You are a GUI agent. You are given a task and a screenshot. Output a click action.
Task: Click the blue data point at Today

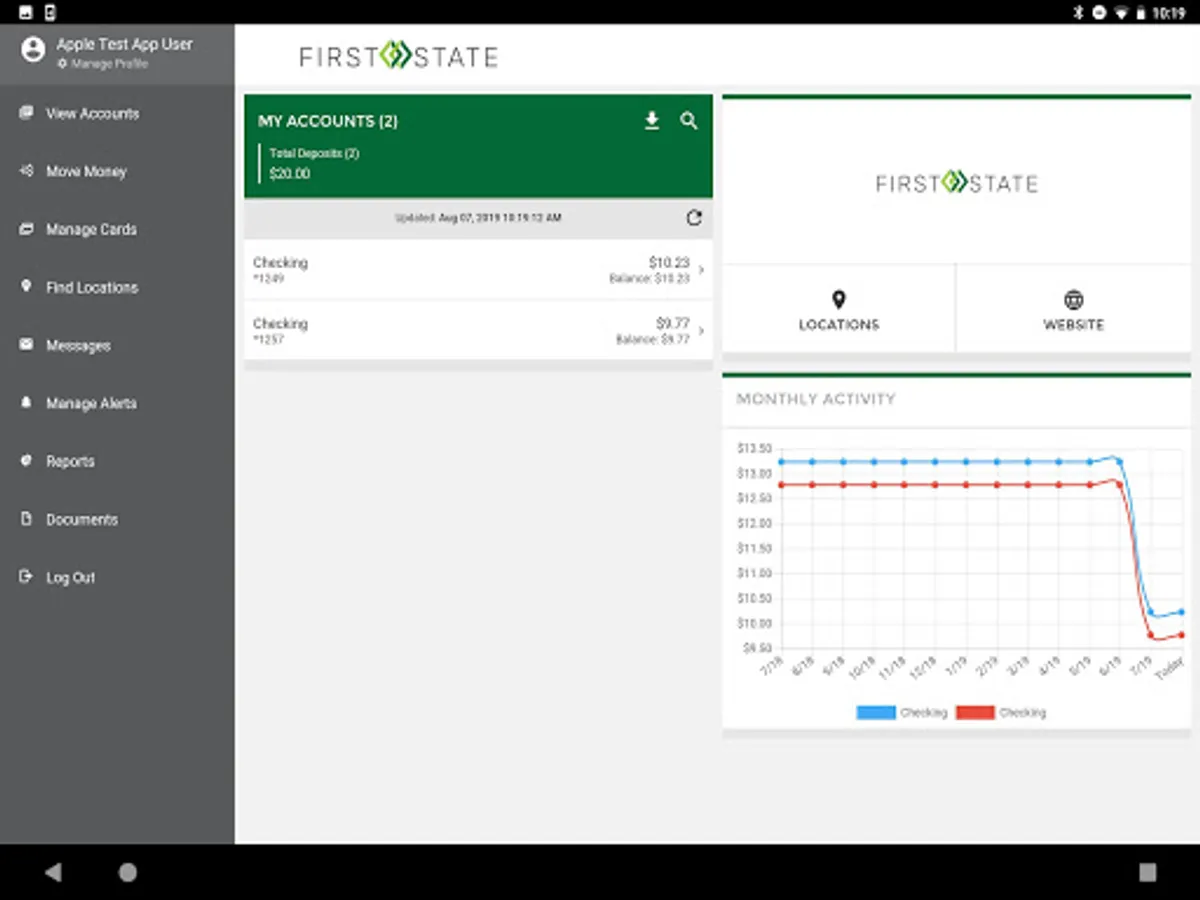(1182, 612)
